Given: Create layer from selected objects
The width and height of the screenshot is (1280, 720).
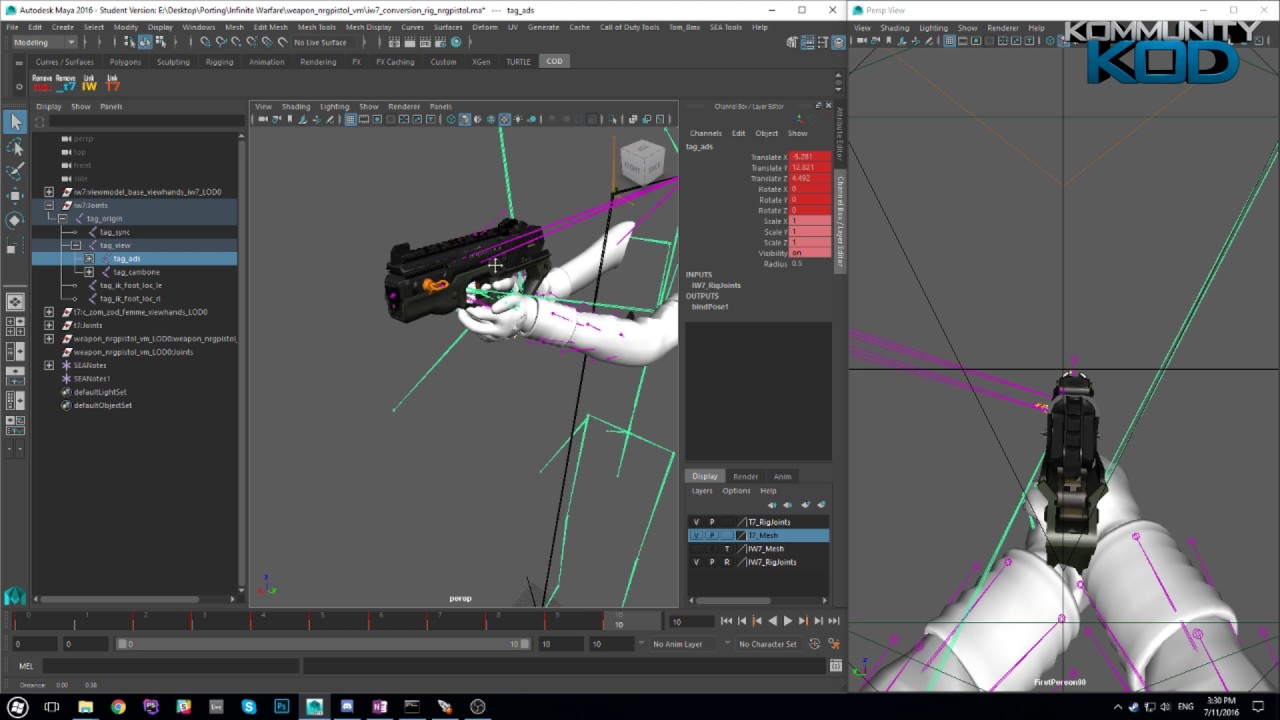Looking at the screenshot, I should click(x=821, y=505).
